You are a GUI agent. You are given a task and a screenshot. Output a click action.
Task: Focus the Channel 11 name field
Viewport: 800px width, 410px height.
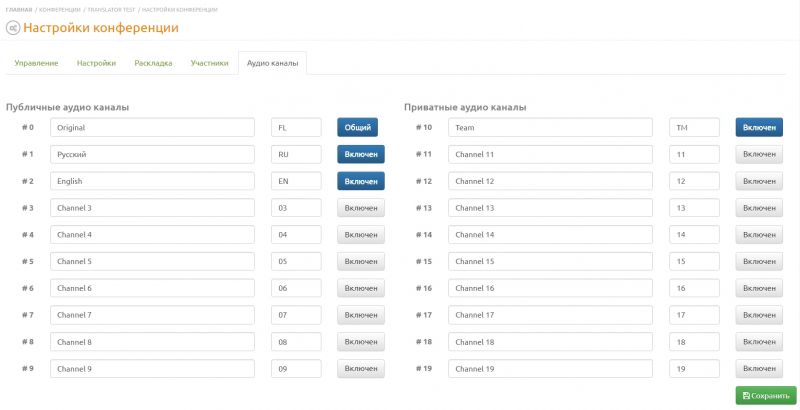click(x=551, y=154)
